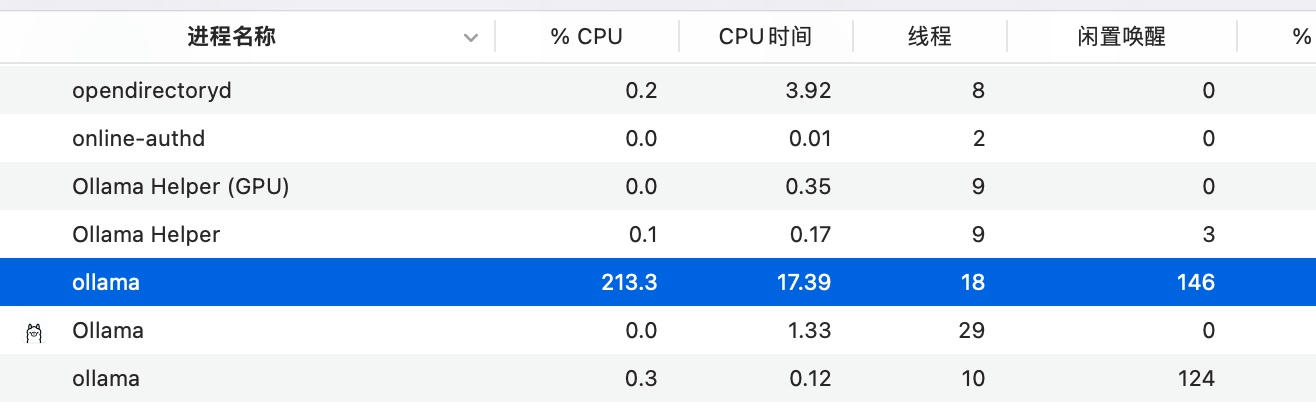Choose the Ollama Helper process with 3 wake-ups

[x=146, y=235]
